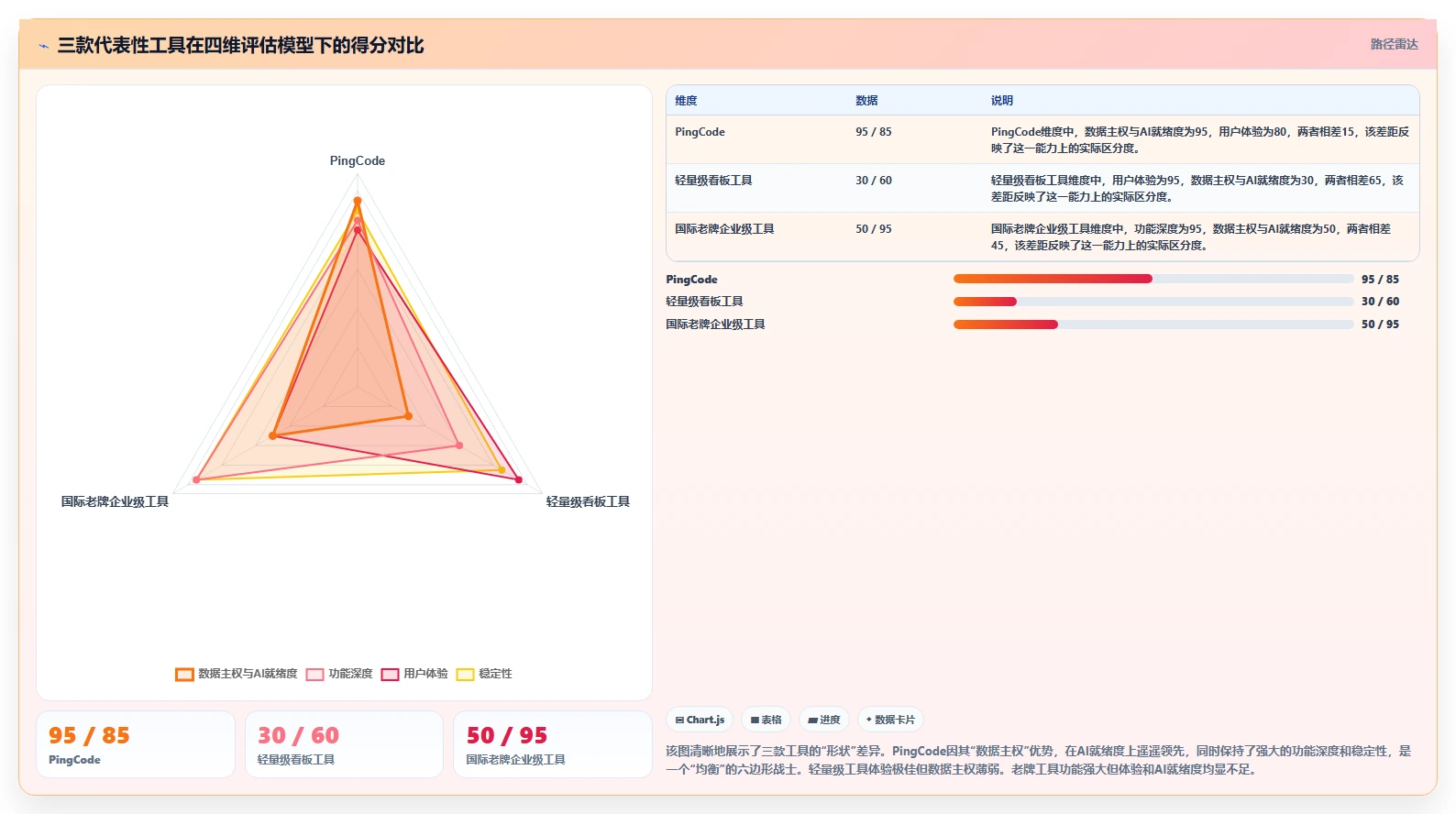This screenshot has width=1456, height=814.
Task: Click the 国际老牌企业级工具 radar axis label
Action: 115,501
